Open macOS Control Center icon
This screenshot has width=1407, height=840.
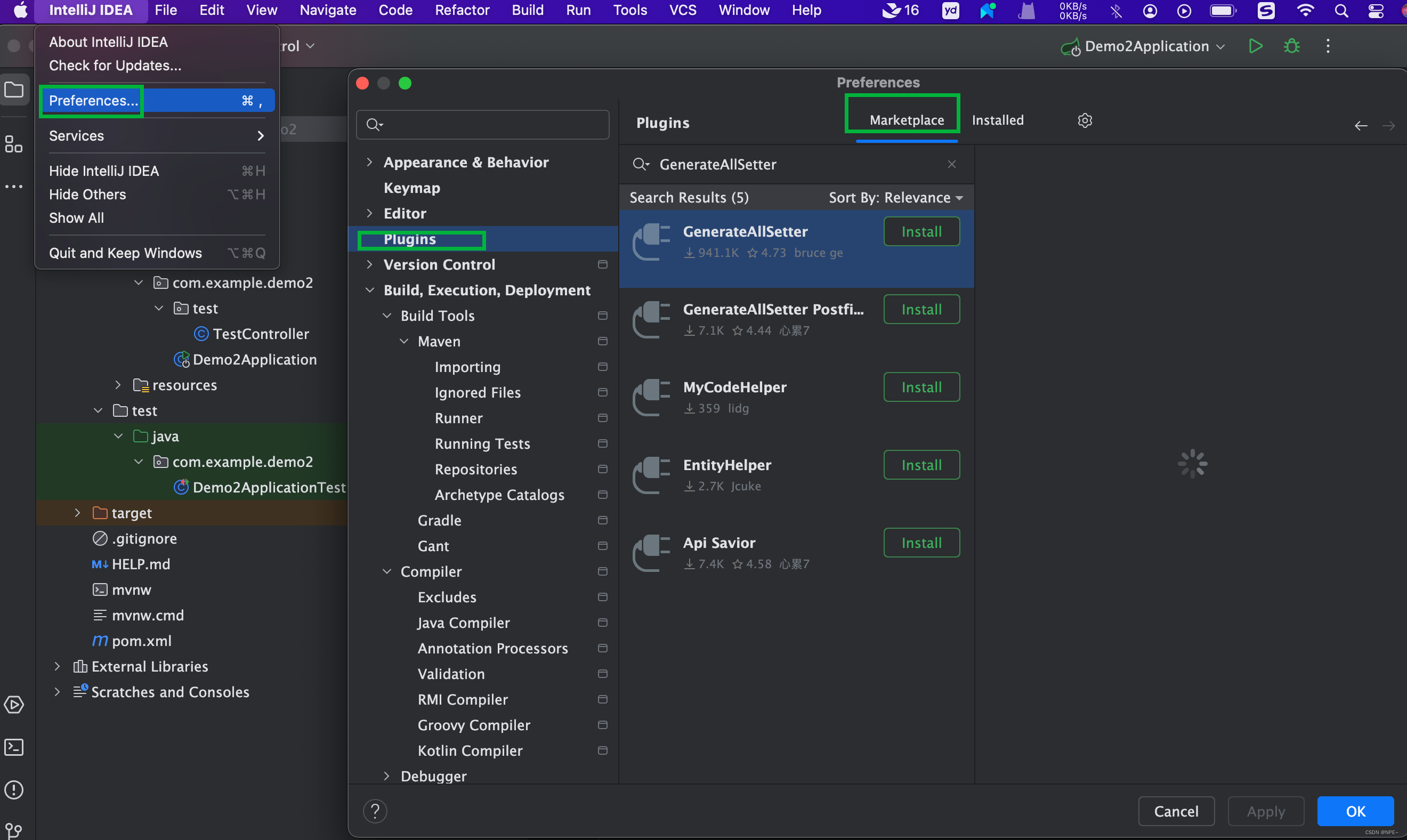click(x=1376, y=11)
